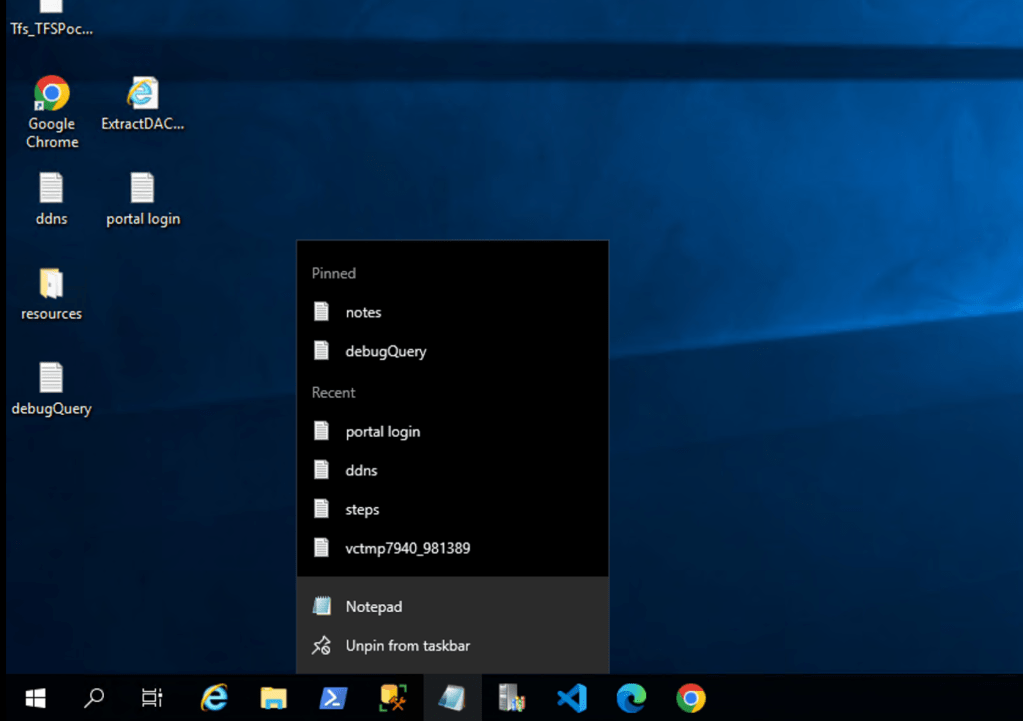
Task: Select portal login file on desktop
Action: tap(142, 199)
